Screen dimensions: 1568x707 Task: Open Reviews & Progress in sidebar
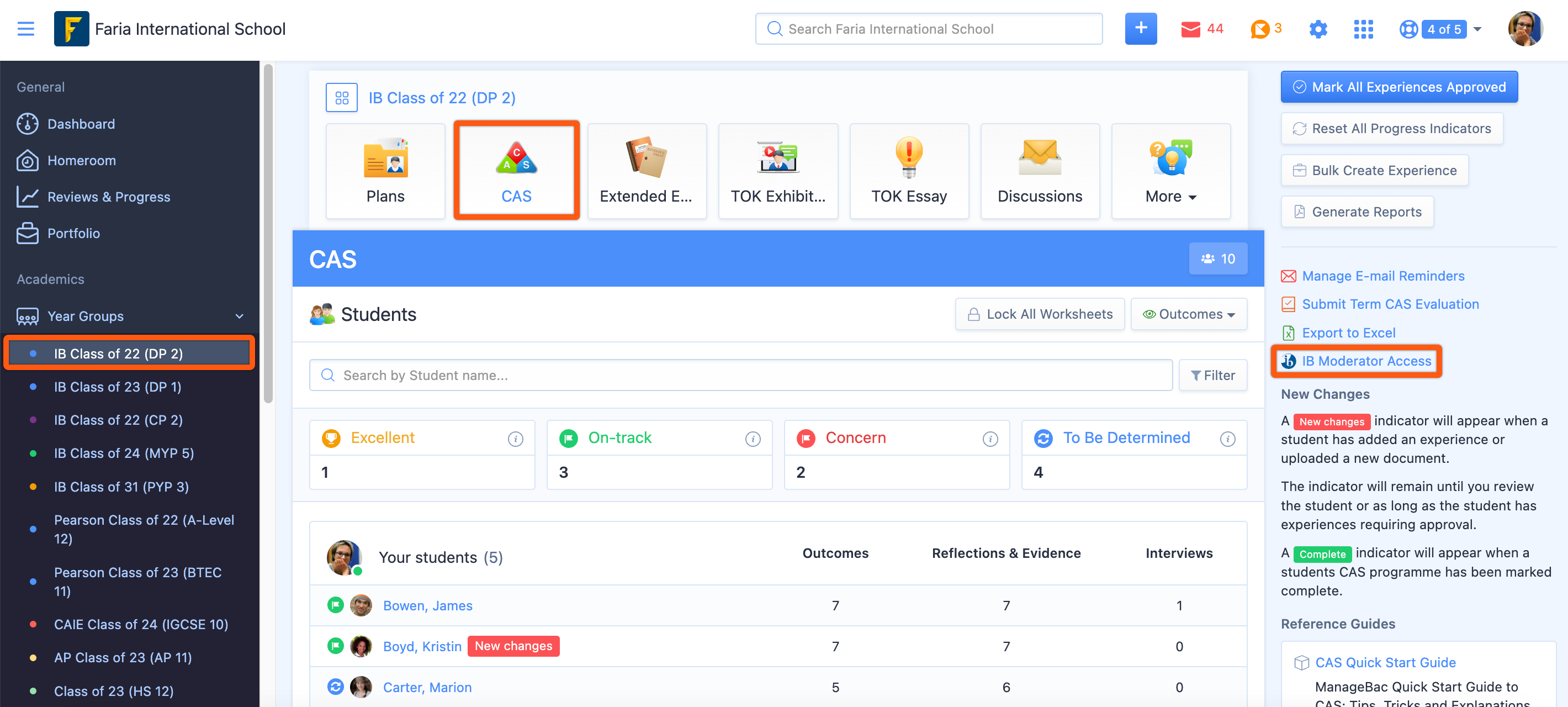108,197
